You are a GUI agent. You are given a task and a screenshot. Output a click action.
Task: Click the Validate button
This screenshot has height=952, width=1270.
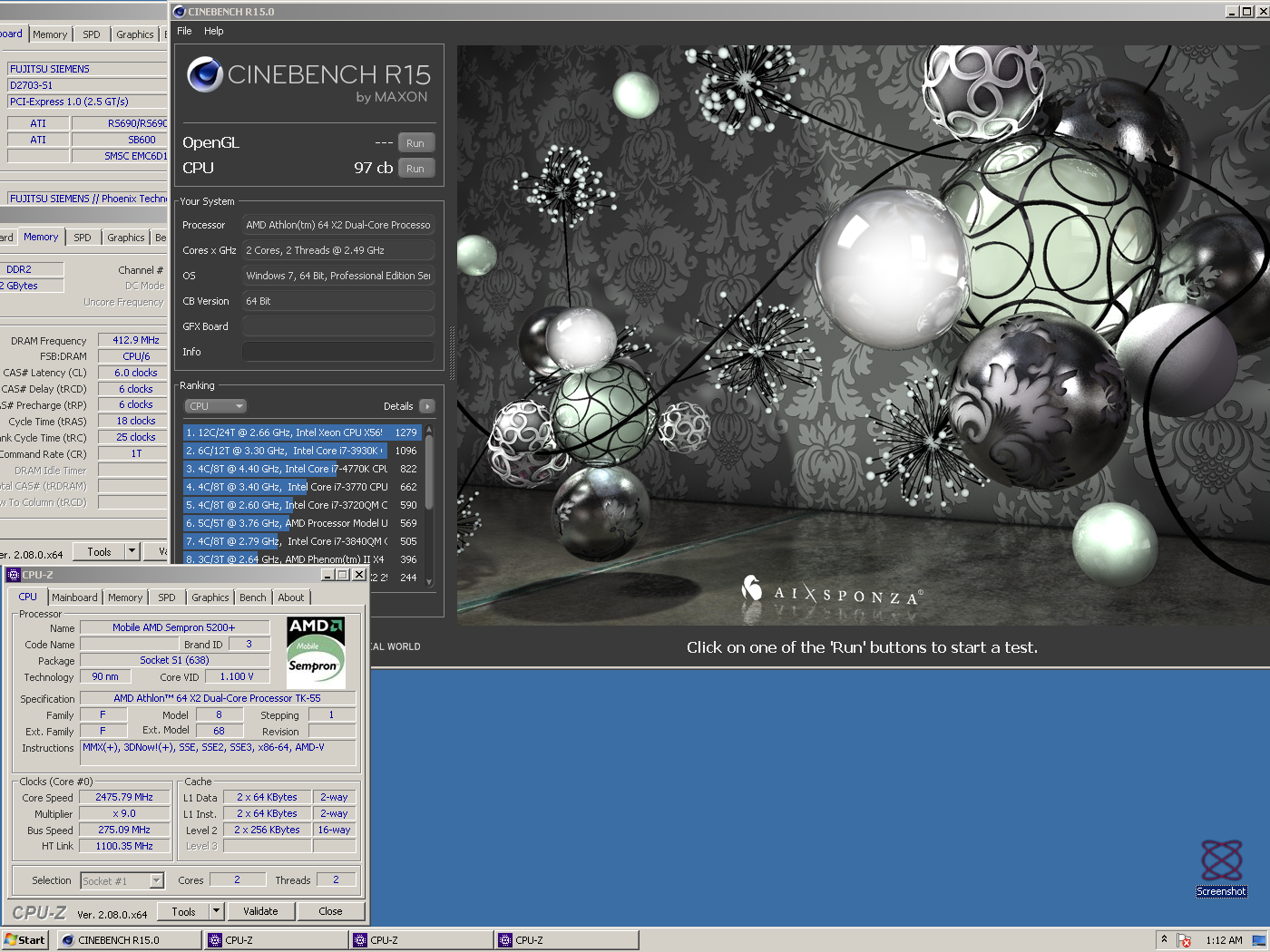tap(261, 911)
